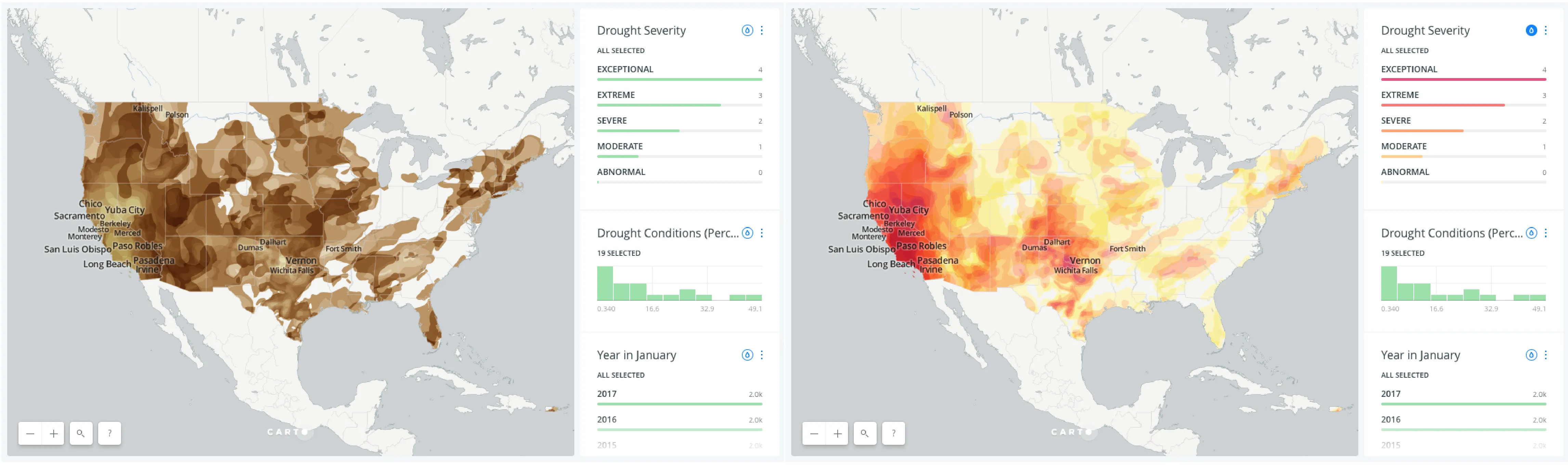Viewport: 1568px width, 465px height.
Task: Open the three-dot menu on Year in January widget
Action: pos(762,355)
